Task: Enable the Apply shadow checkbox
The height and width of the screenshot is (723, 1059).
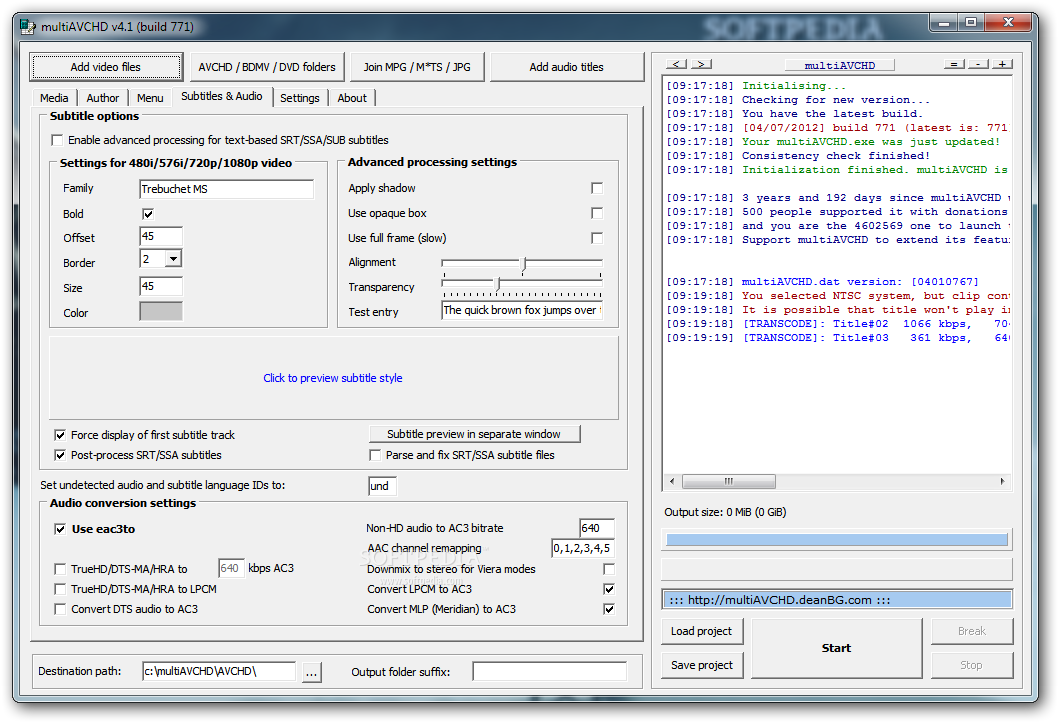Action: (x=597, y=188)
